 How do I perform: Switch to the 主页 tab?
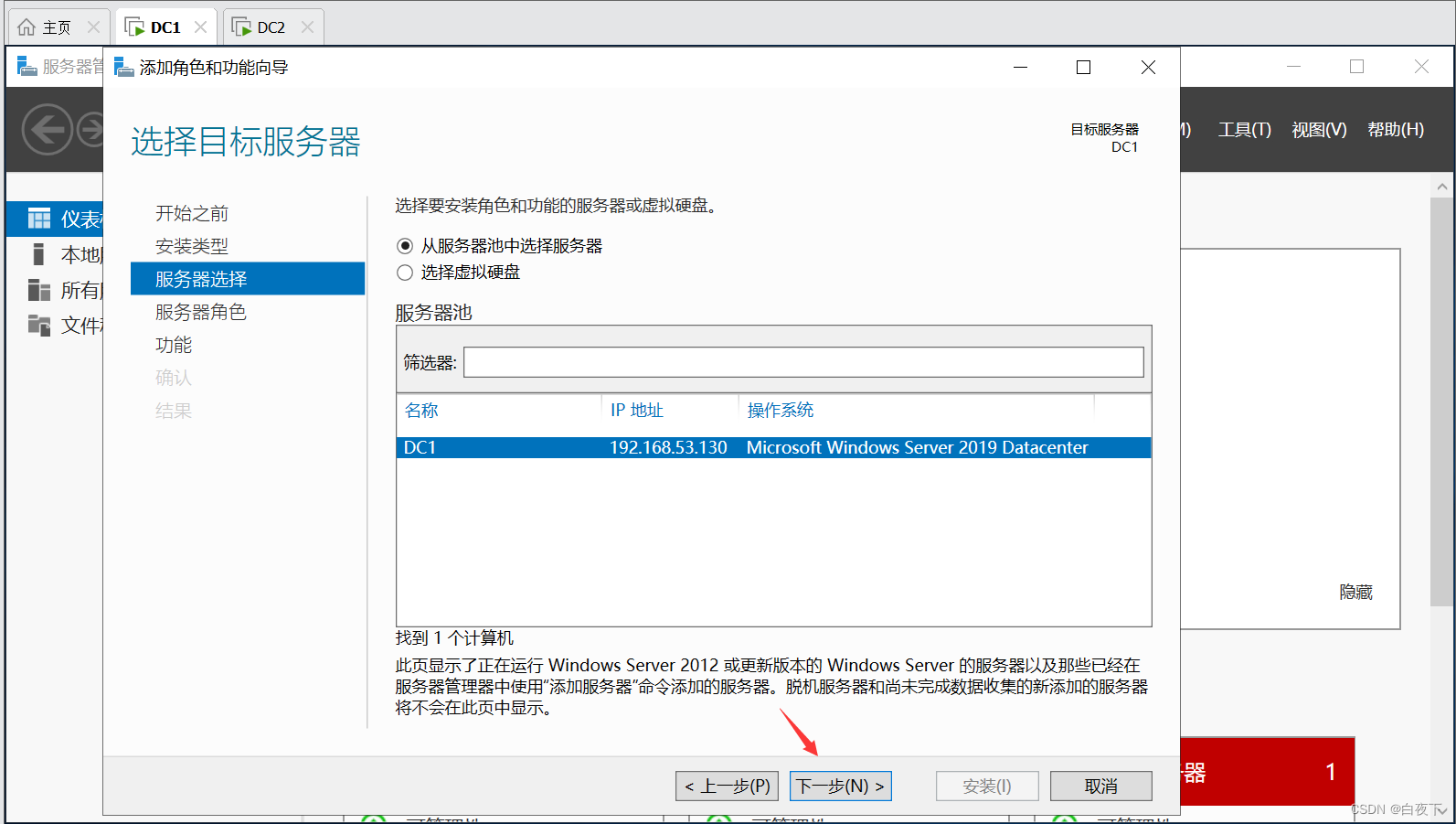pyautogui.click(x=58, y=27)
